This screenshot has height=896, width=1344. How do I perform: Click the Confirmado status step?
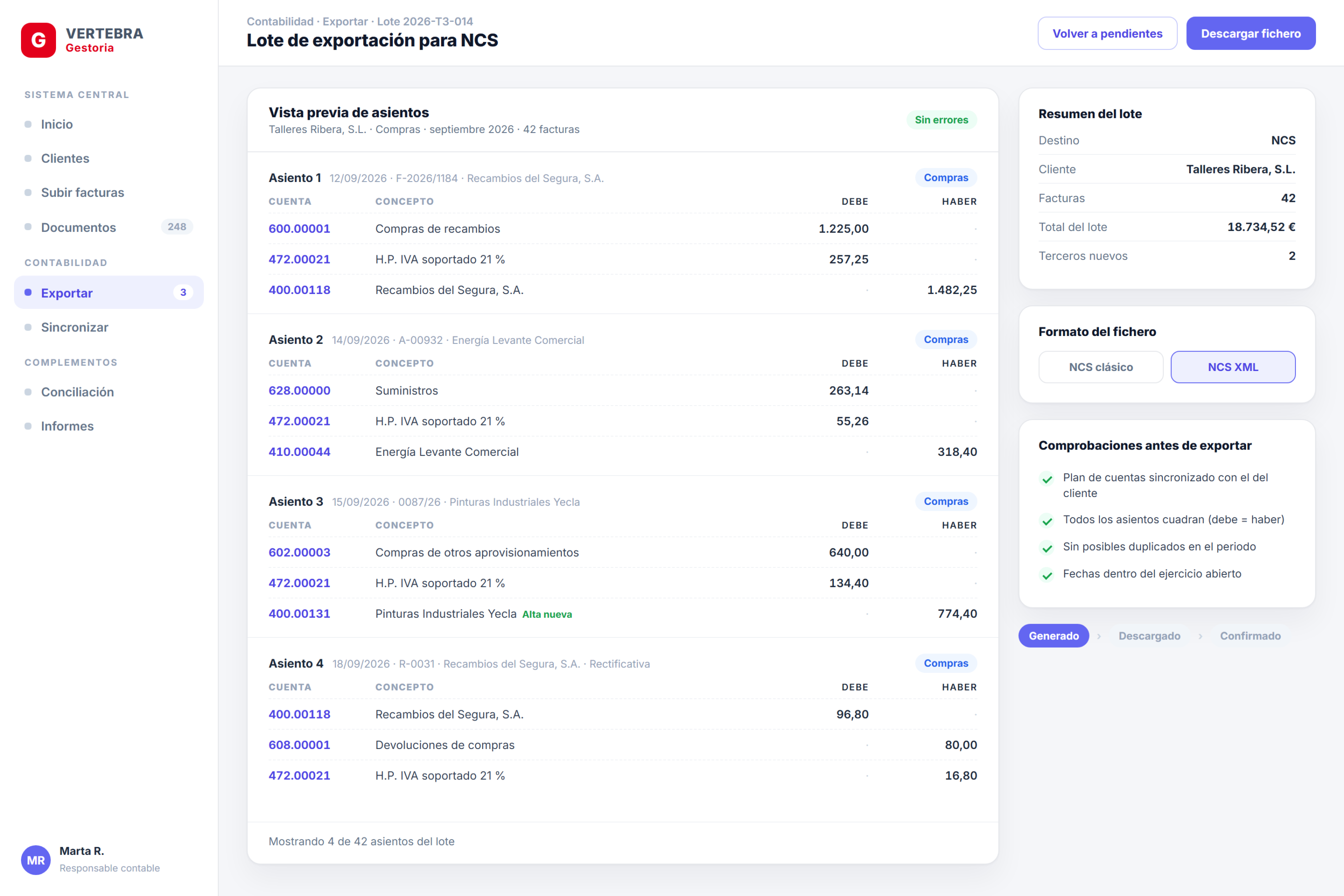(1250, 636)
